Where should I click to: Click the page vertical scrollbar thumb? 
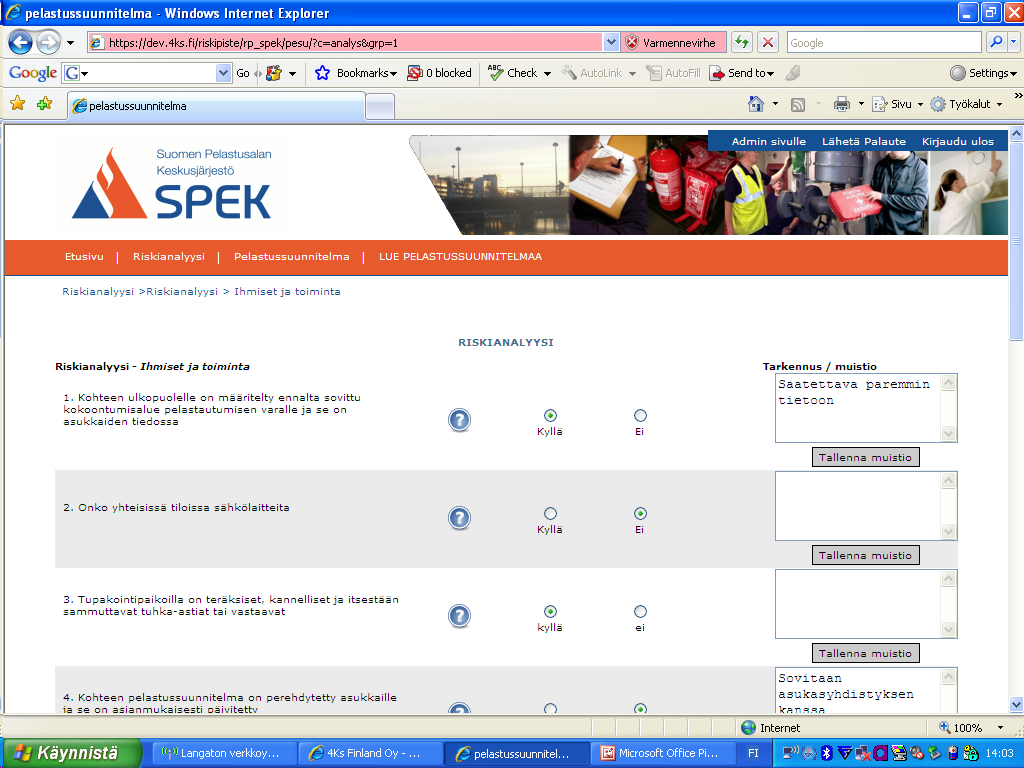point(1016,241)
